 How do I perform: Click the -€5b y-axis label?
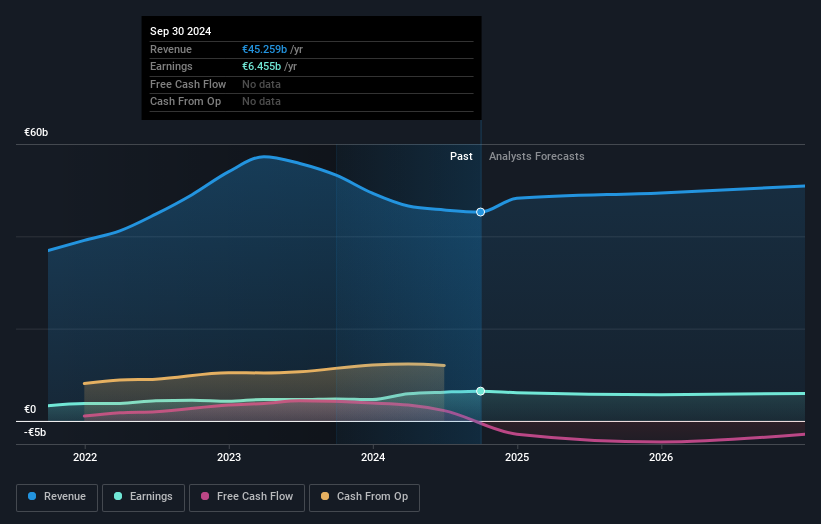35,432
